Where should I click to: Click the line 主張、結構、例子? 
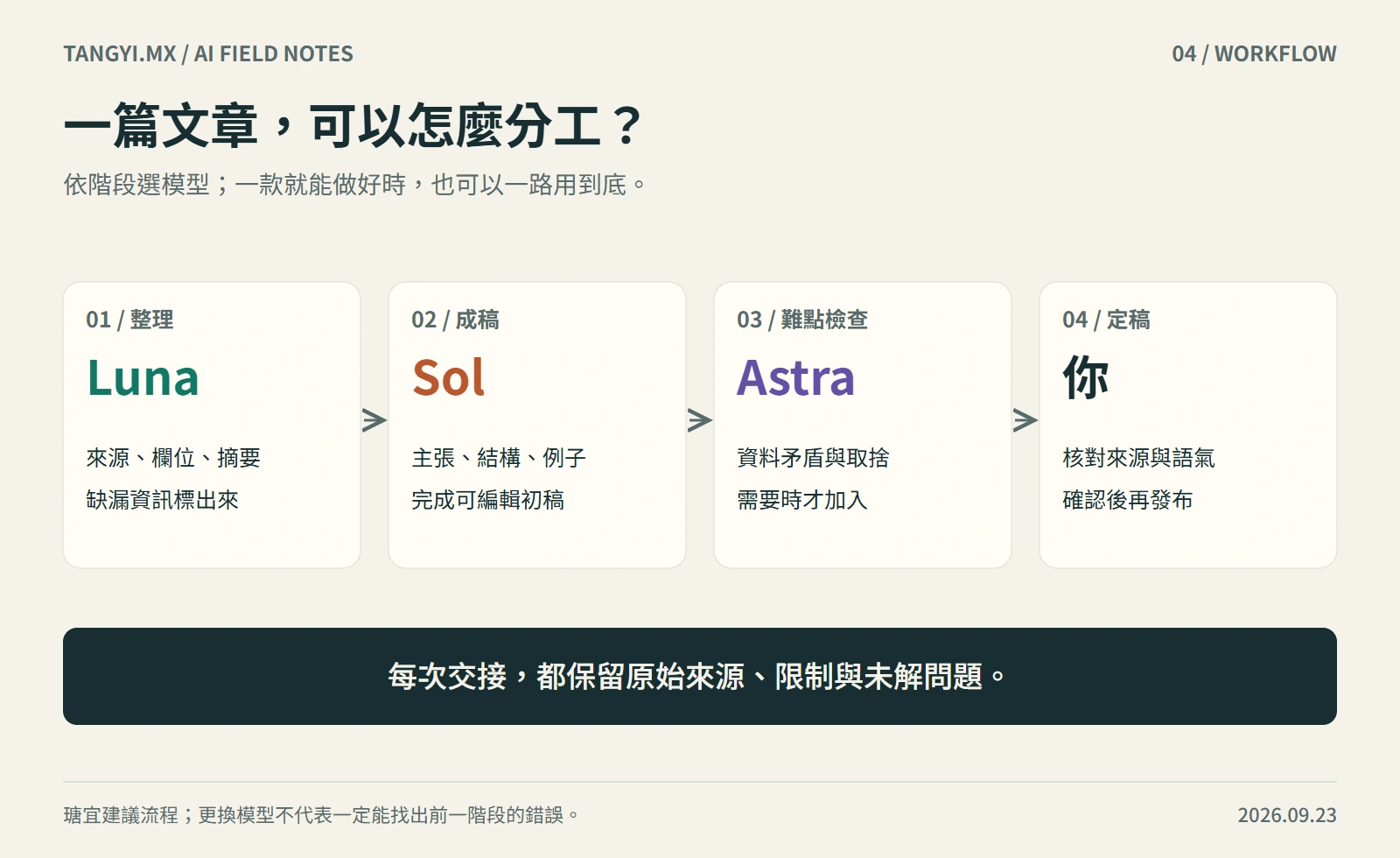[x=499, y=458]
